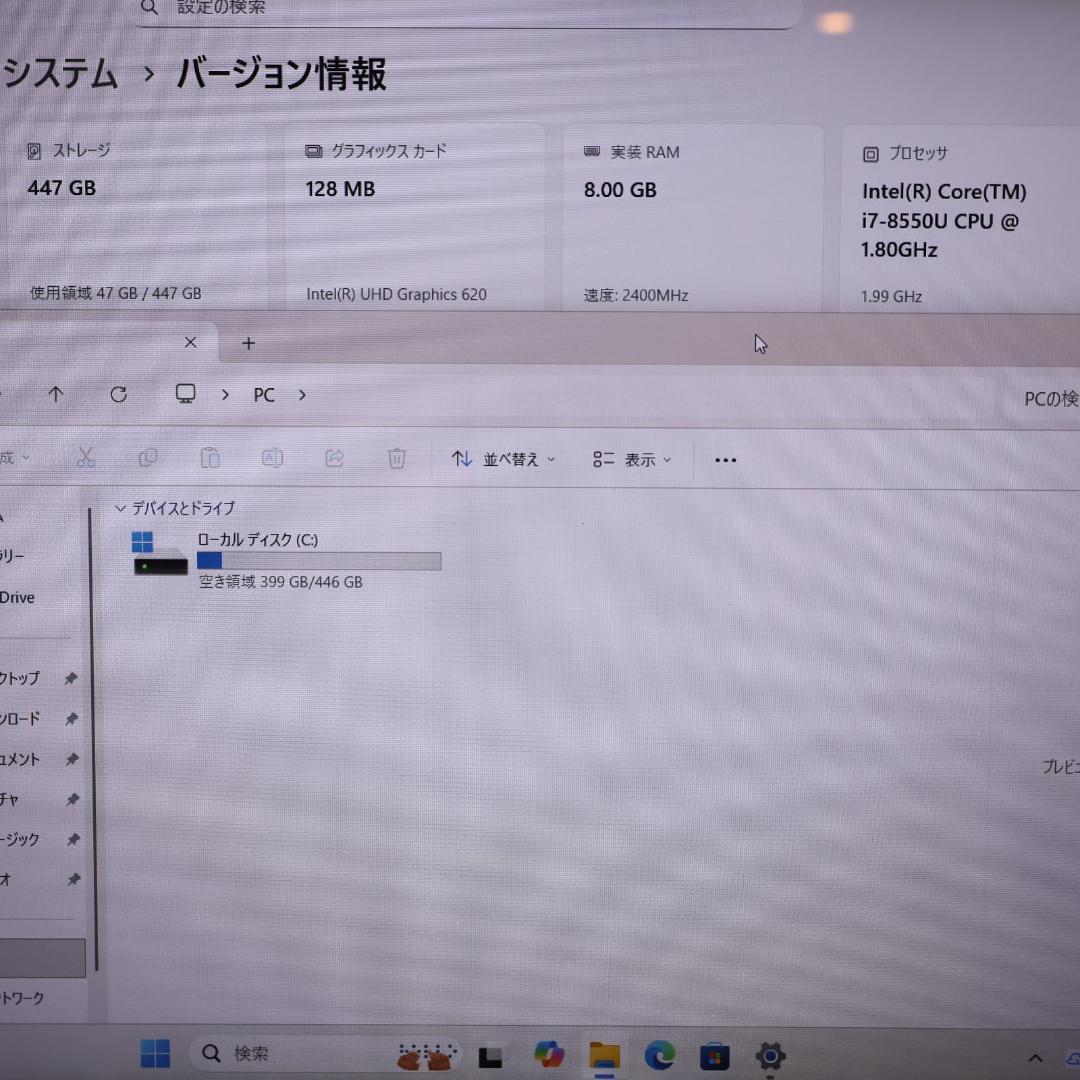The image size is (1080, 1080).
Task: Open the 並べ替え sort dropdown
Action: [x=502, y=458]
